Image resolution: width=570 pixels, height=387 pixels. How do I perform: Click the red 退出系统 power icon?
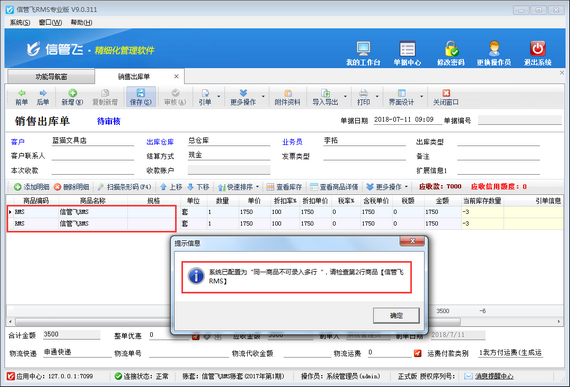click(538, 48)
